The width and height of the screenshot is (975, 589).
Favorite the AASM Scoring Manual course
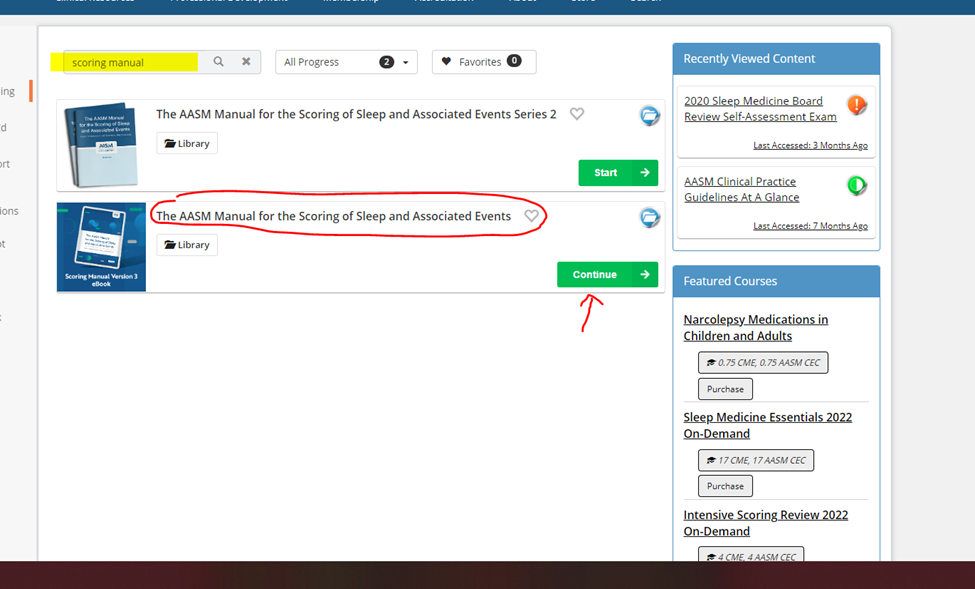coord(532,215)
